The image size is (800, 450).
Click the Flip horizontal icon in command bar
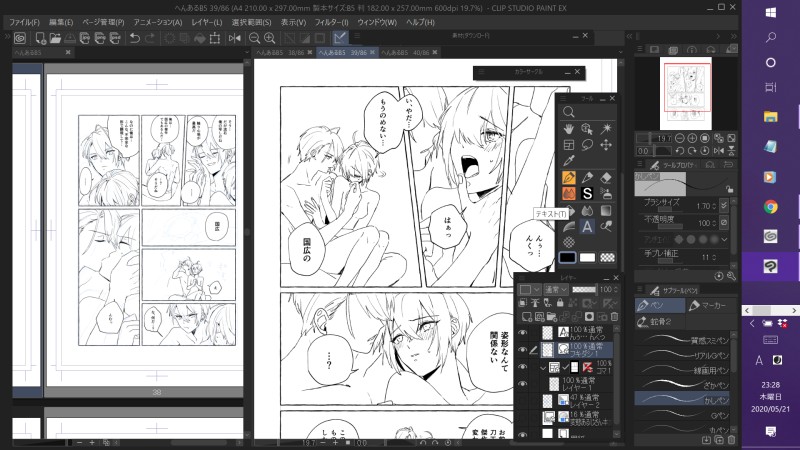coord(235,38)
